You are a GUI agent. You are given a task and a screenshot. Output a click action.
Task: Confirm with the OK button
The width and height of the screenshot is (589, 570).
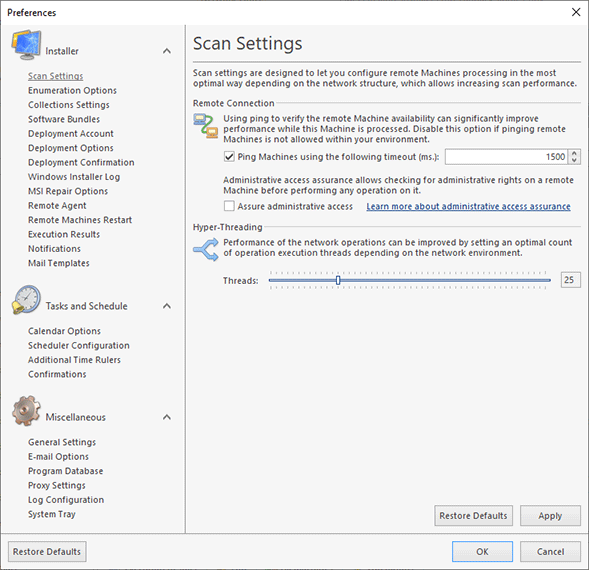[482, 552]
